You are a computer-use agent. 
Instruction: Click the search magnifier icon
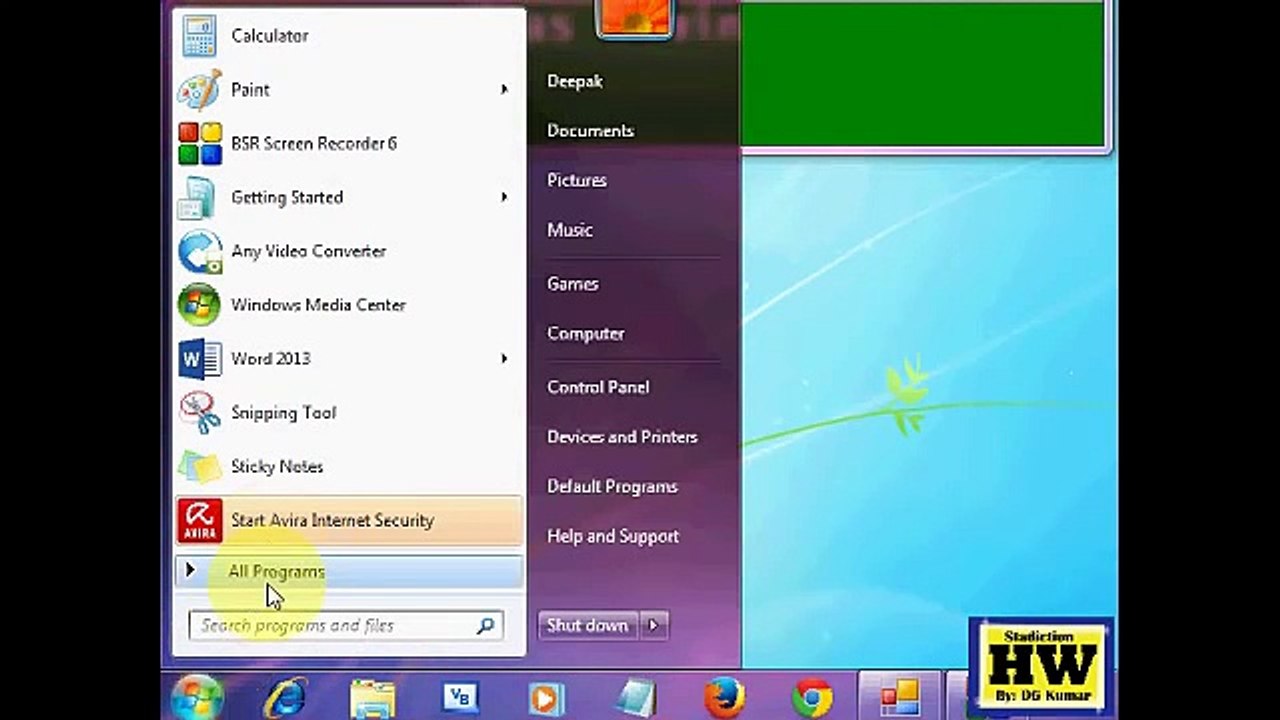pyautogui.click(x=485, y=626)
